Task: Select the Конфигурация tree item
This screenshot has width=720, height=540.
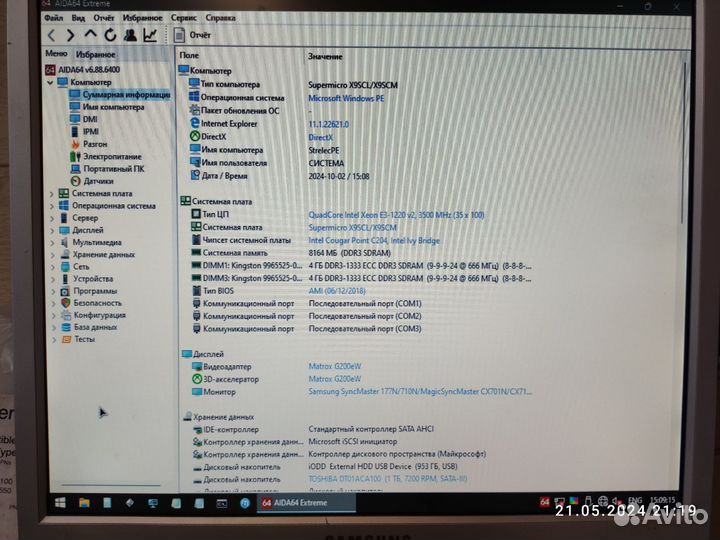Action: (x=94, y=315)
